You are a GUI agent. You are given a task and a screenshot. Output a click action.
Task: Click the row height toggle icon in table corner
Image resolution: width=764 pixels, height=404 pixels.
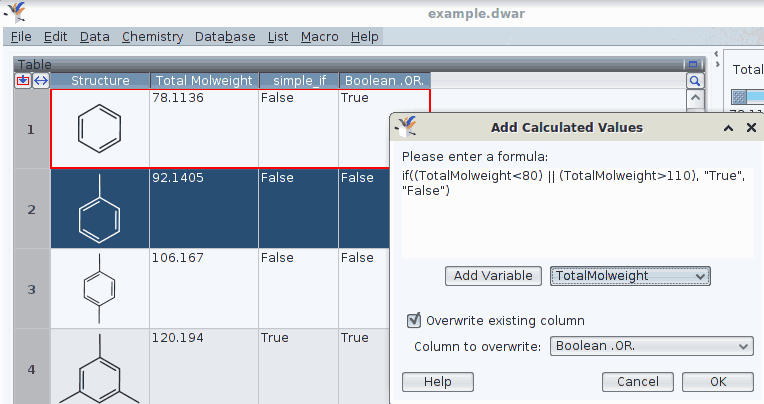tap(22, 80)
